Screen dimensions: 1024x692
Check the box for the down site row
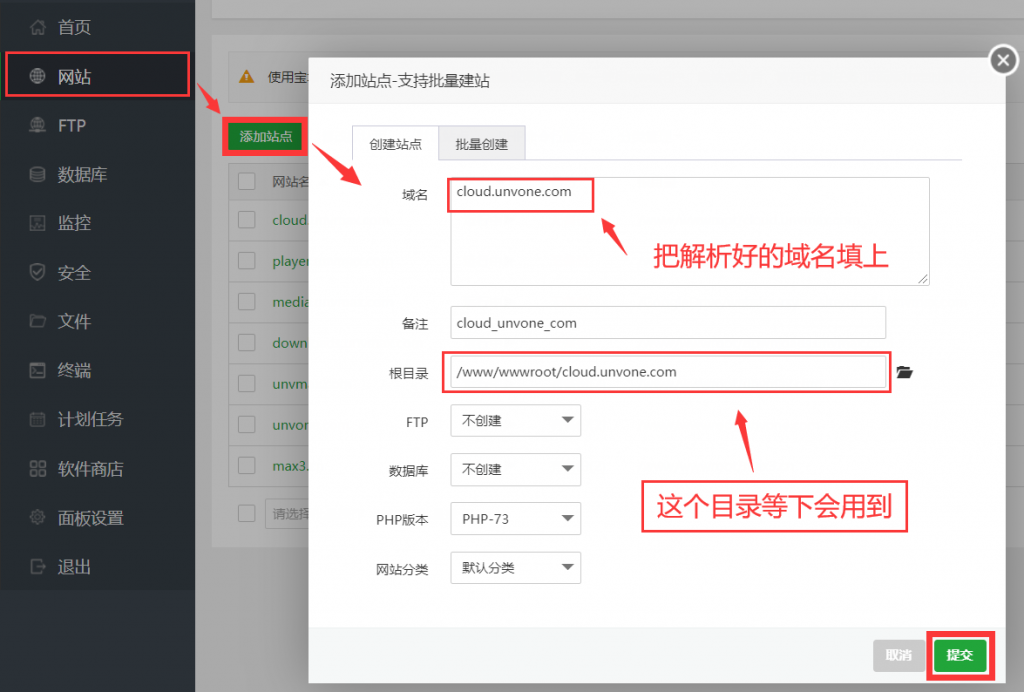[x=247, y=342]
